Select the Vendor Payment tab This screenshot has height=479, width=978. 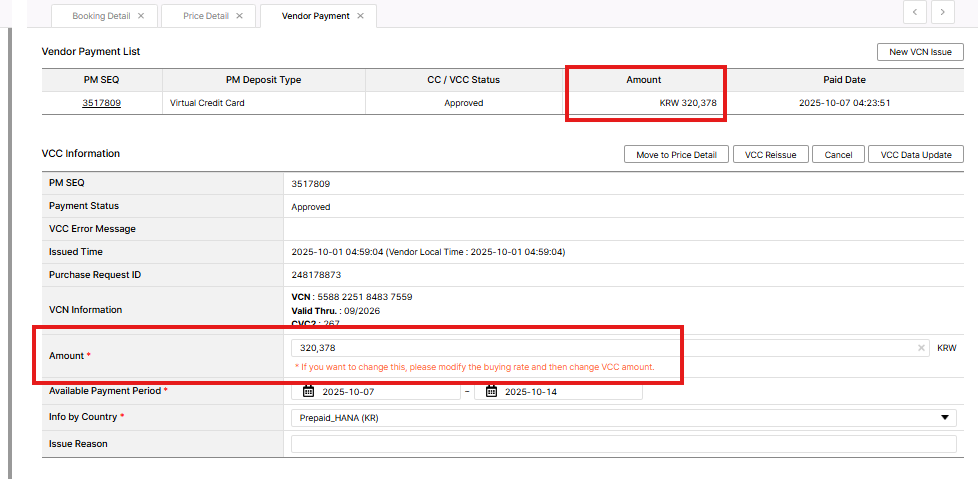(x=316, y=16)
